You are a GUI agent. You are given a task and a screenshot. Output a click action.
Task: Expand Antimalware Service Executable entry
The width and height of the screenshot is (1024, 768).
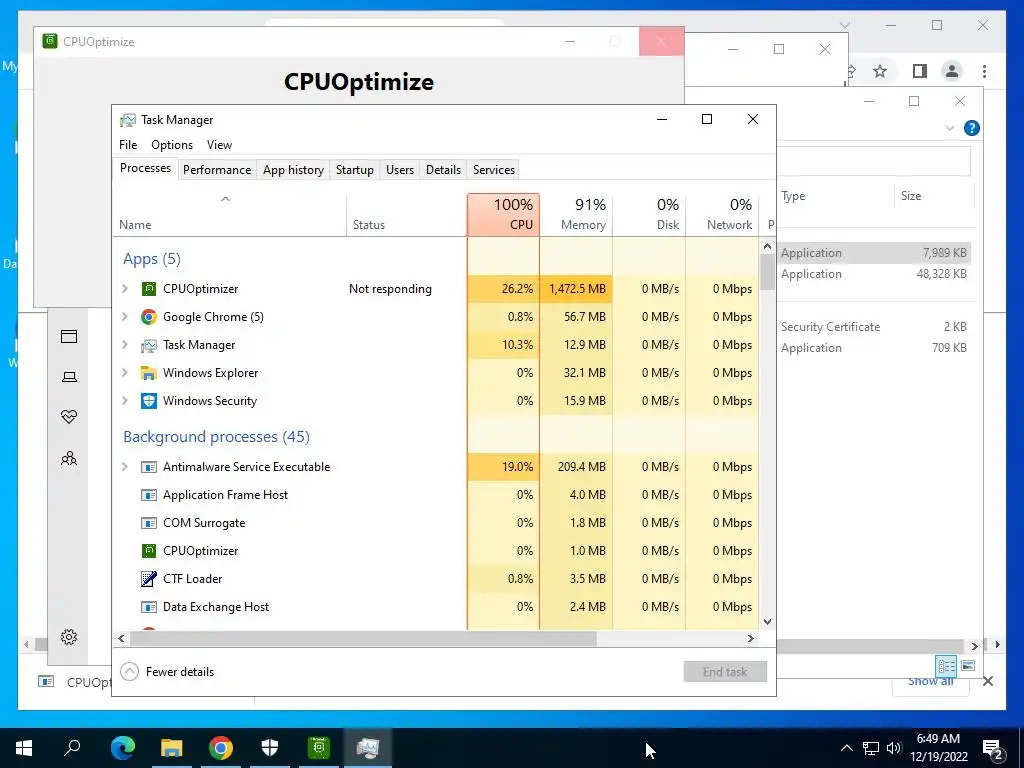click(x=125, y=467)
